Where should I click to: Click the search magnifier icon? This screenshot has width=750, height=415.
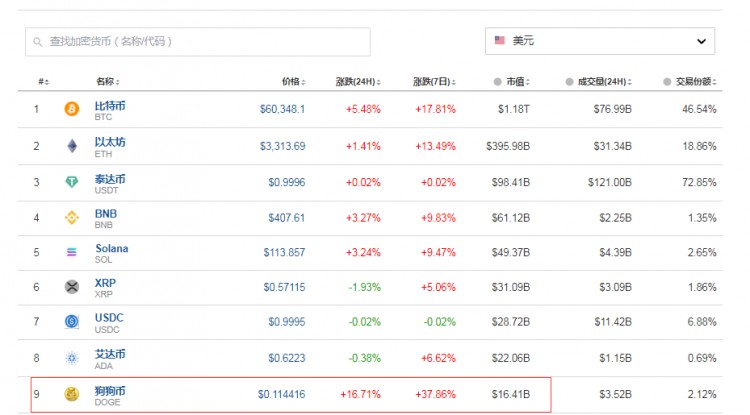(37, 42)
